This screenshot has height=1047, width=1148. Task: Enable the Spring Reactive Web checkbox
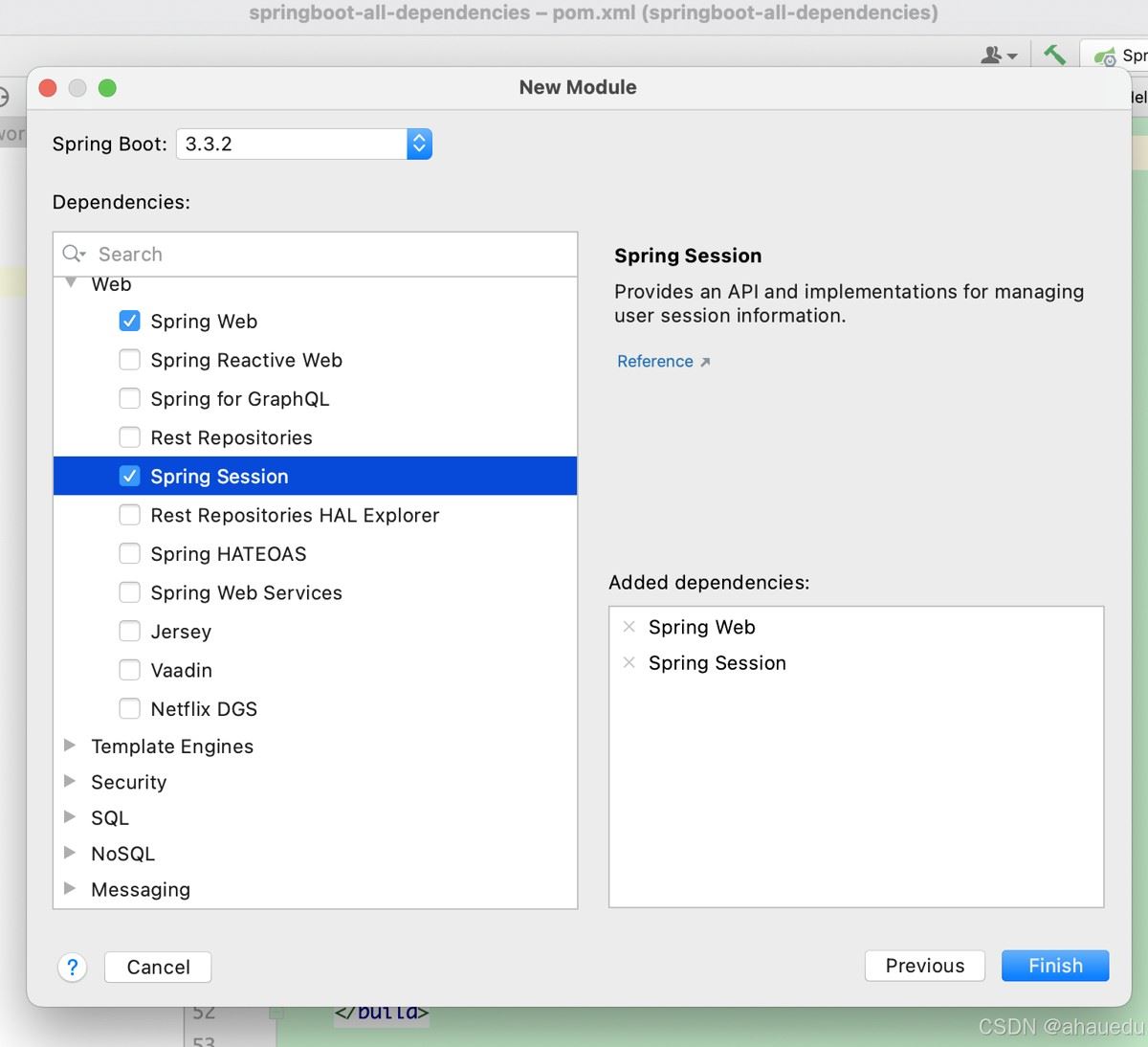click(129, 360)
